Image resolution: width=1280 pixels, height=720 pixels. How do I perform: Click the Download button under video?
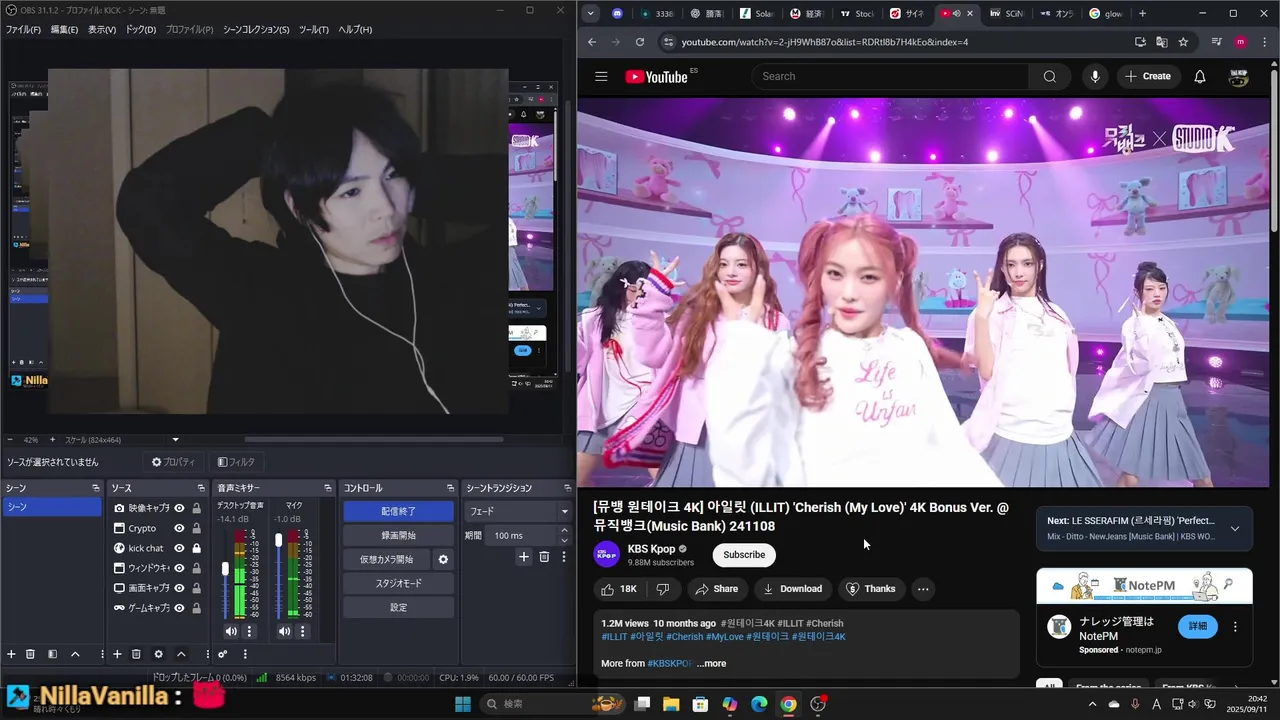[792, 589]
